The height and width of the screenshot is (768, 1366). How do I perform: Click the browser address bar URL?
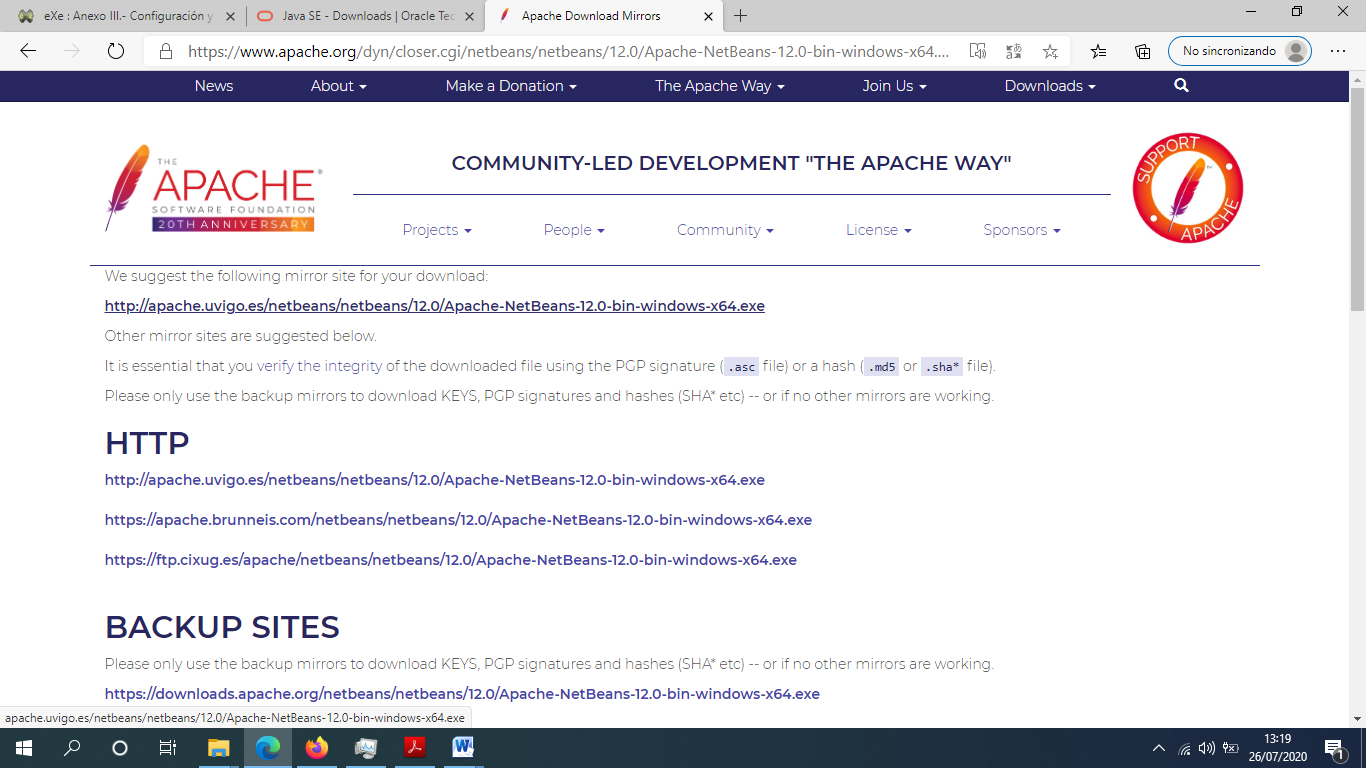point(568,51)
